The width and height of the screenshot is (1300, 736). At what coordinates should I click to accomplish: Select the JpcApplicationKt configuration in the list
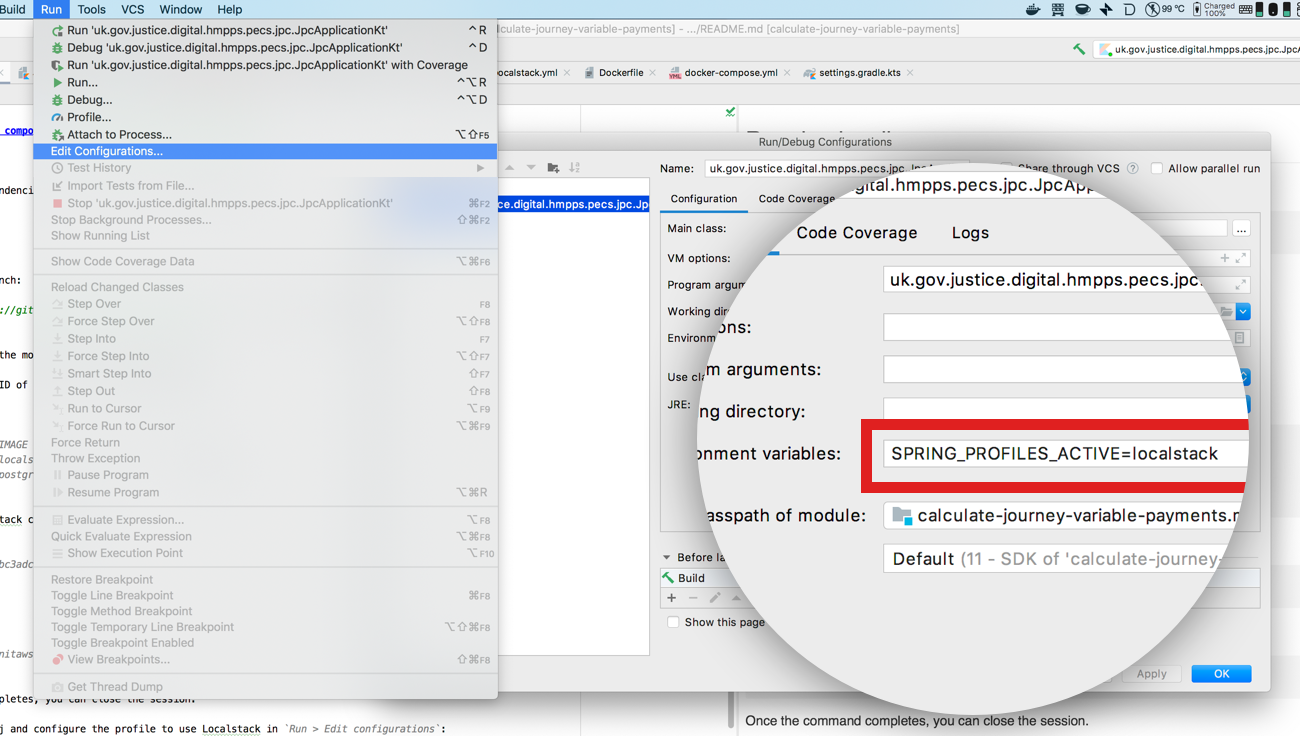(x=573, y=204)
